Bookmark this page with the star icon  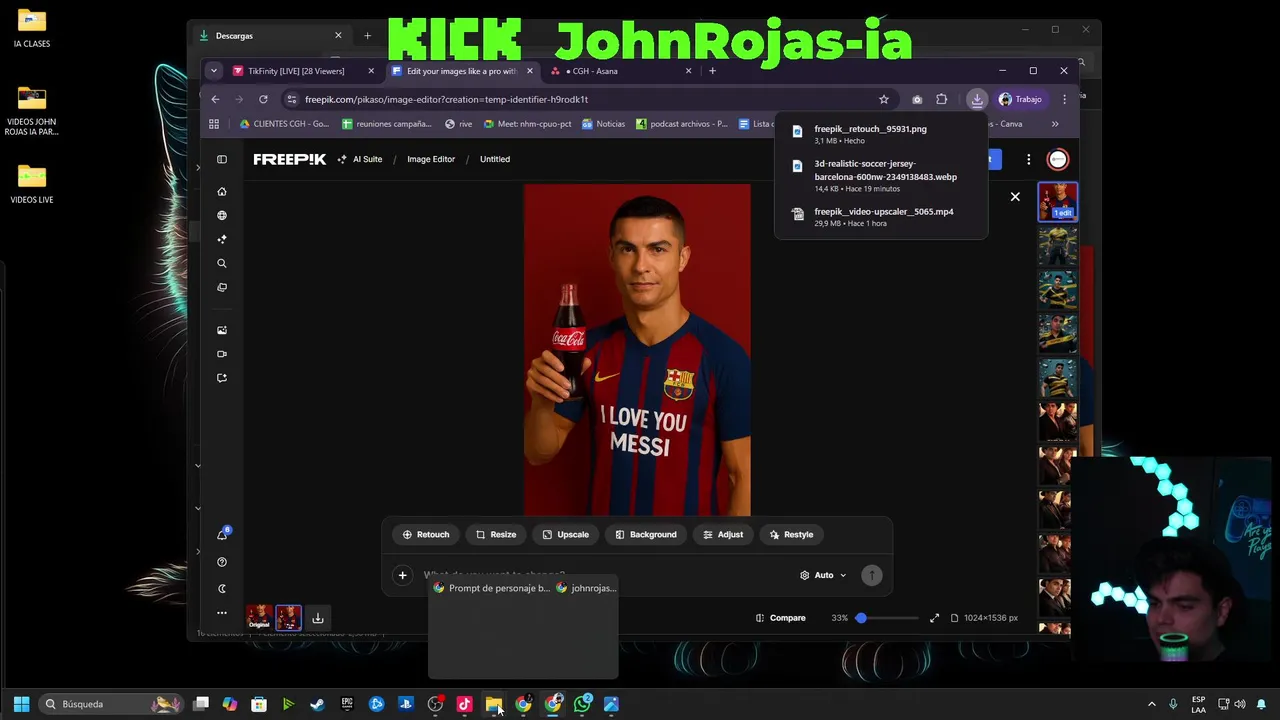(884, 99)
